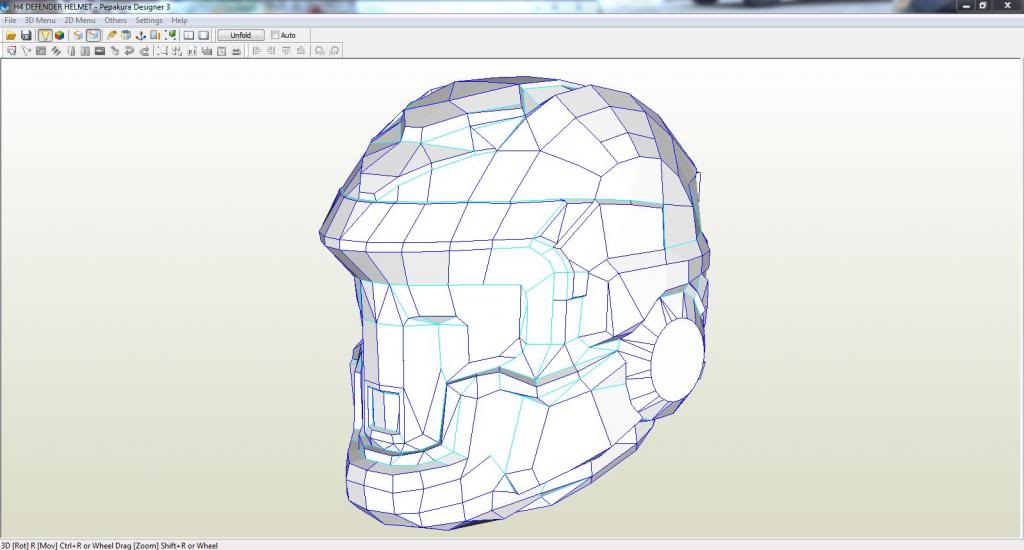Click the helmet's rectangular vent on the chin
This screenshot has width=1024, height=550.
click(x=384, y=411)
